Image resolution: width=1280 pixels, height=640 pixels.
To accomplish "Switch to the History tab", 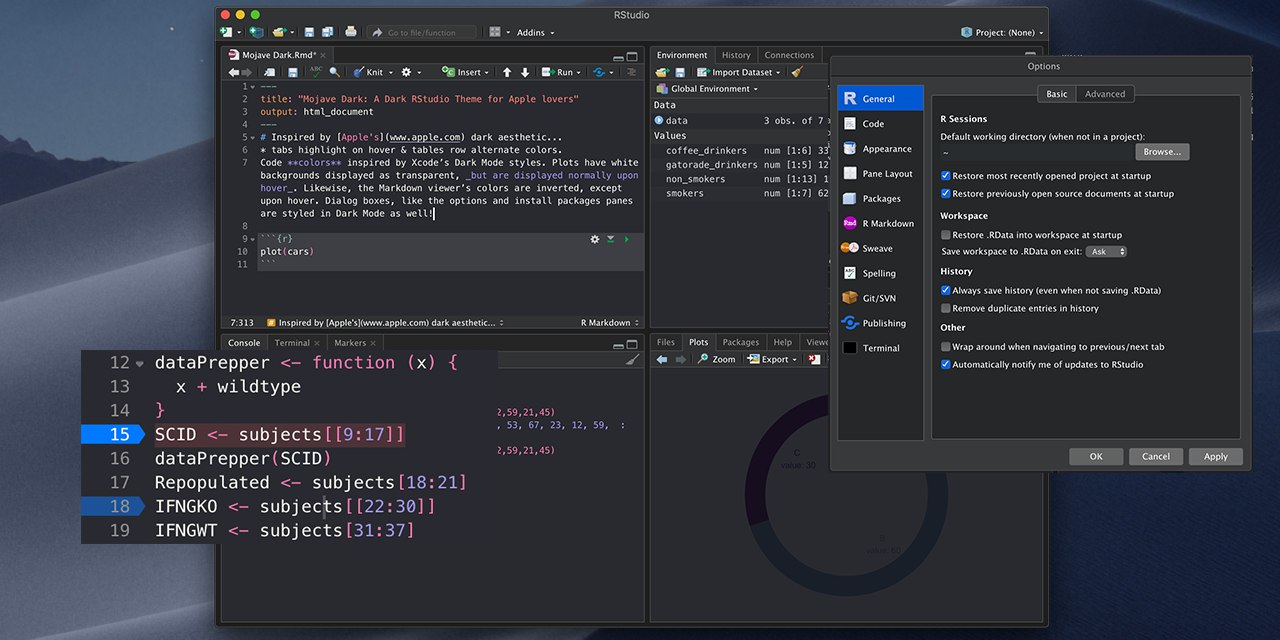I will (x=736, y=55).
